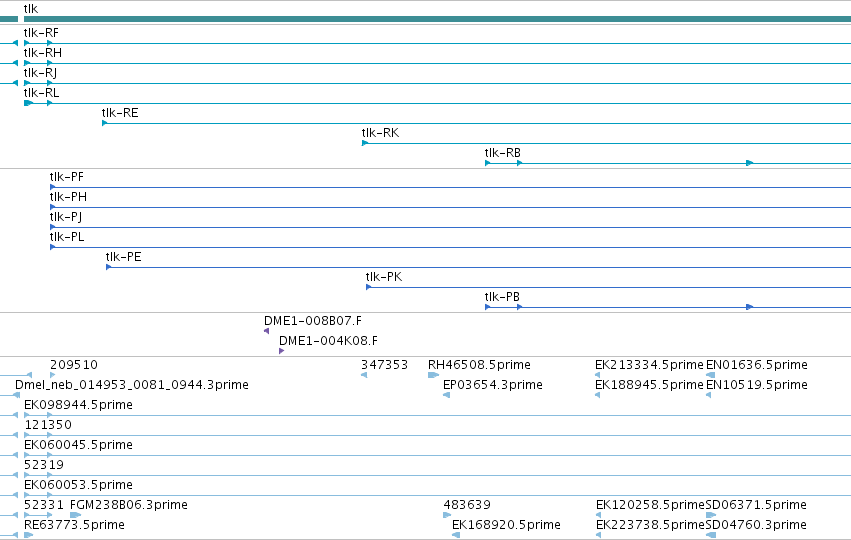Click the 121350 EST label
The image size is (851, 540).
pyautogui.click(x=48, y=425)
